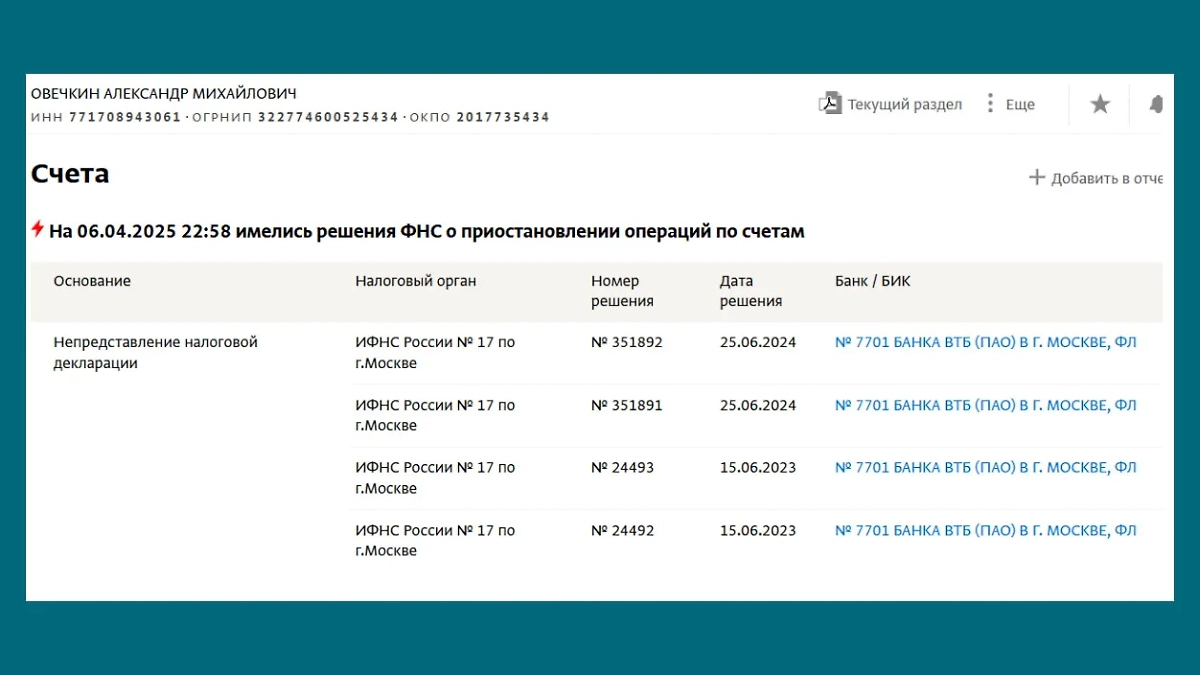Open bank link for decision № 351892

coord(987,341)
